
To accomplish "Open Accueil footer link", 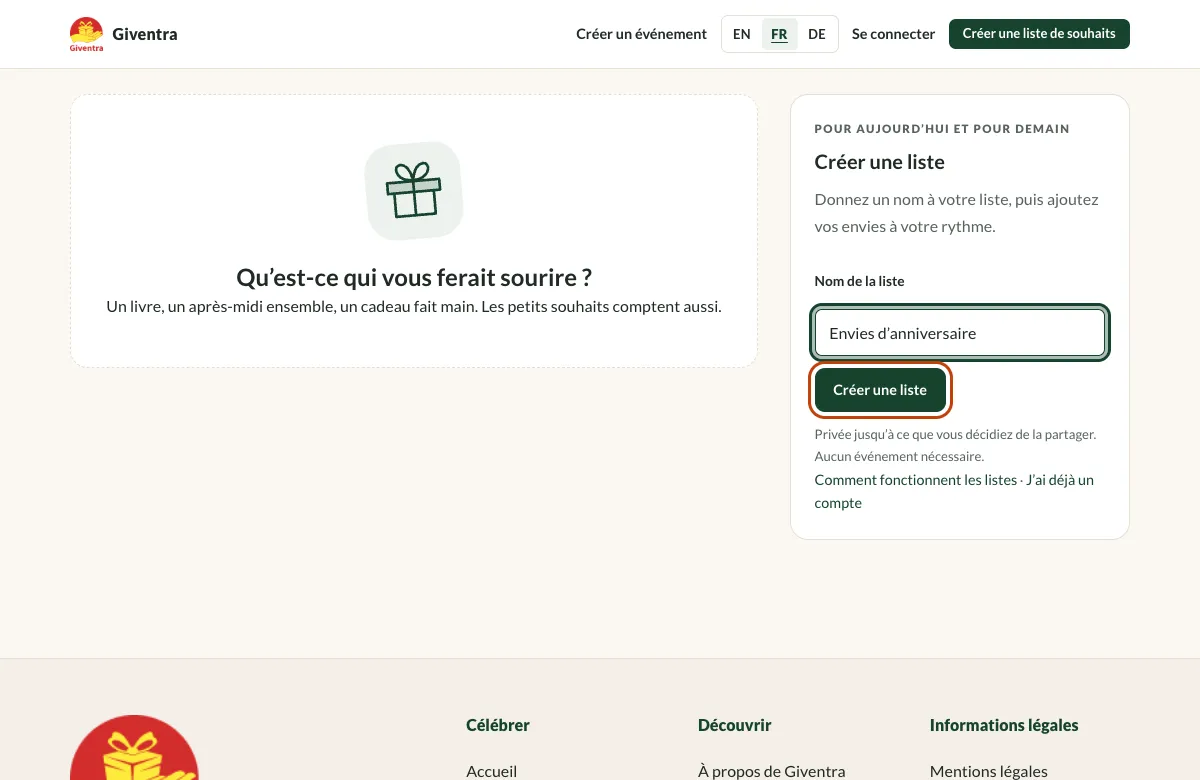I will pyautogui.click(x=491, y=771).
